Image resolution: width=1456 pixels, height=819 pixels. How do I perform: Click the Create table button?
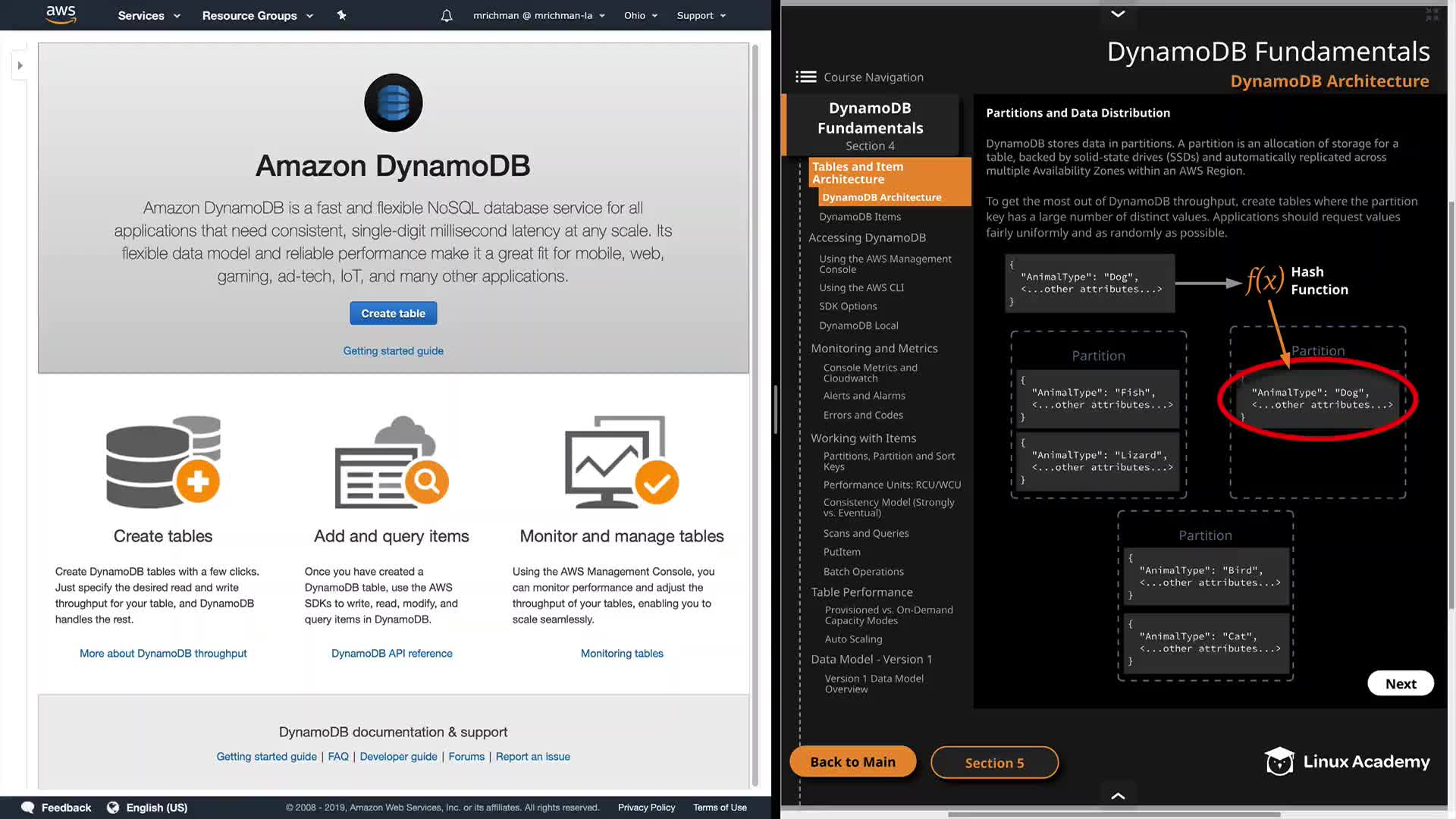click(x=393, y=313)
